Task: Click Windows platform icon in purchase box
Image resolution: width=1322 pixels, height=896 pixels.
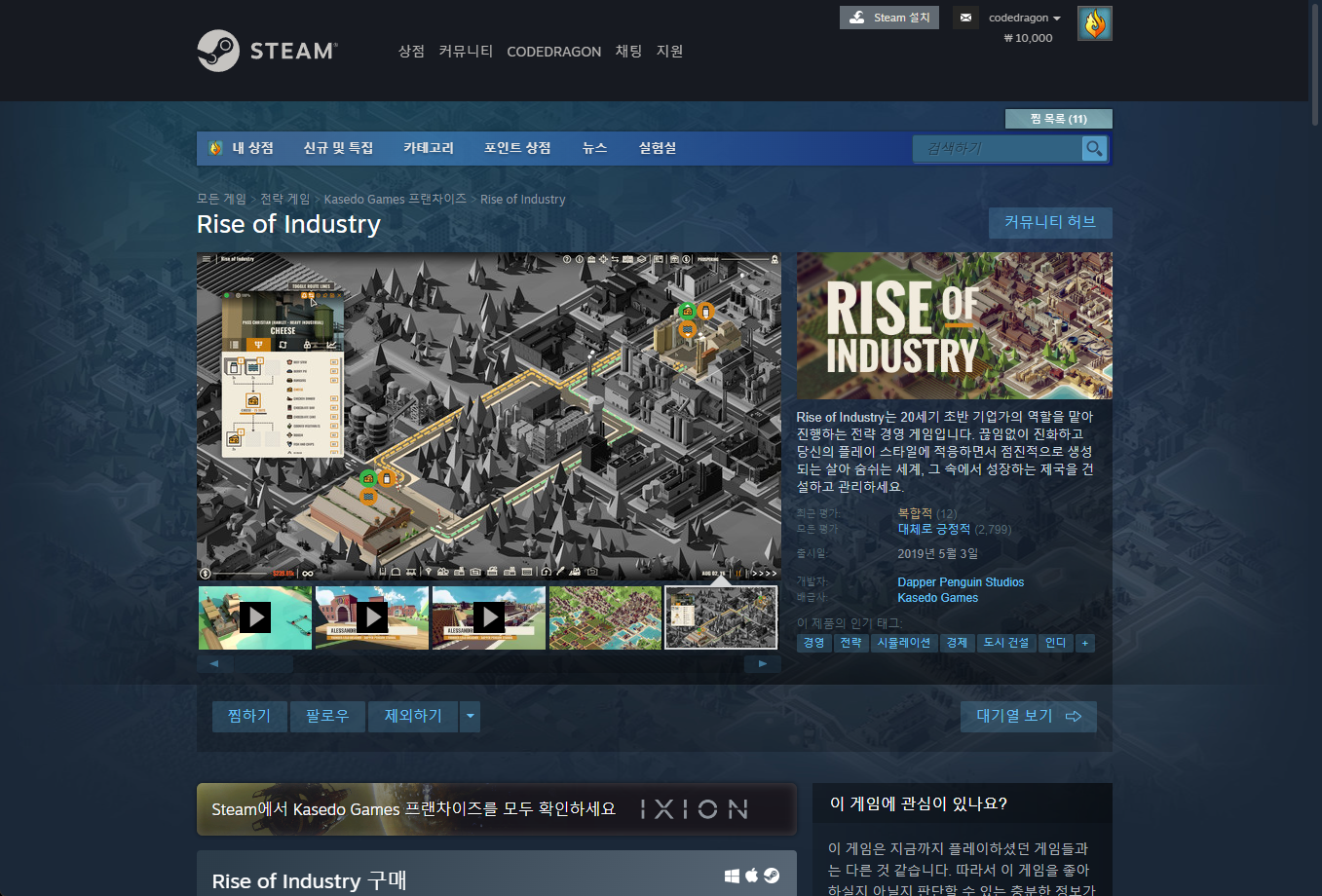Action: (732, 876)
